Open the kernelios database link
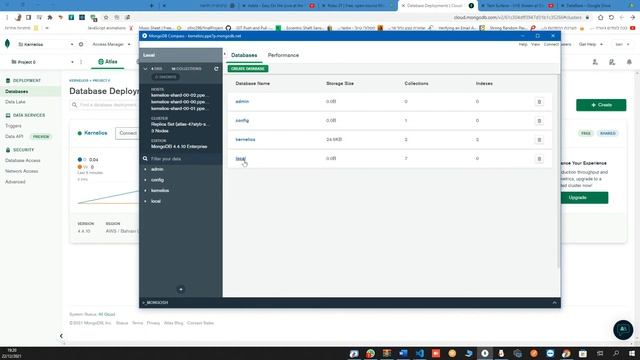Screen dimensions: 640x360 tap(245, 139)
